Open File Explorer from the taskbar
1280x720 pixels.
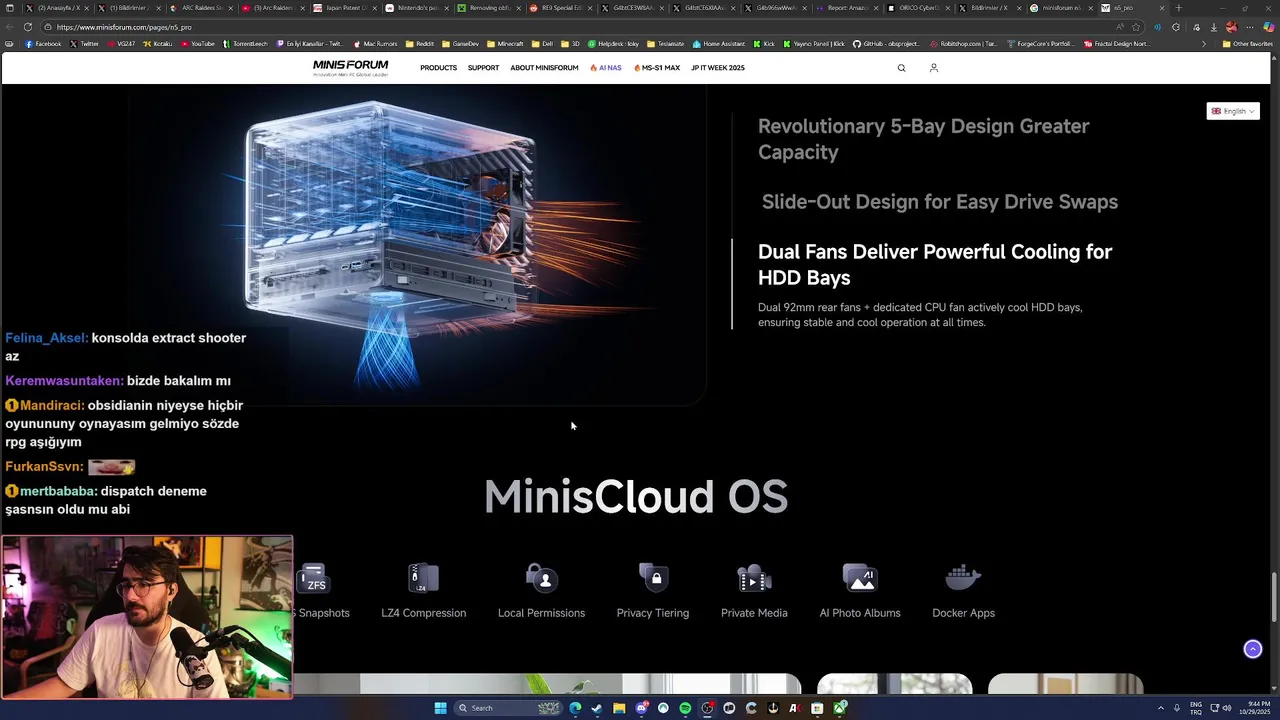click(619, 708)
